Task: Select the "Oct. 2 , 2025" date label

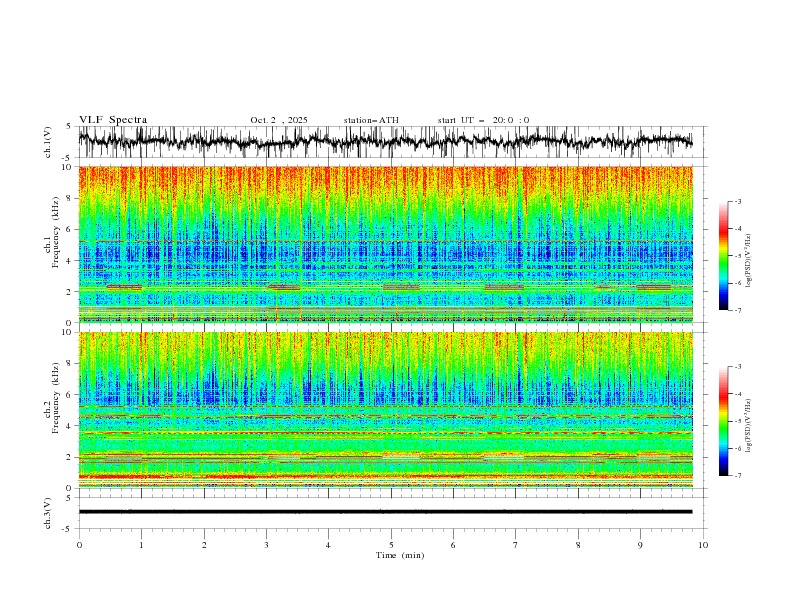Action: pos(279,120)
